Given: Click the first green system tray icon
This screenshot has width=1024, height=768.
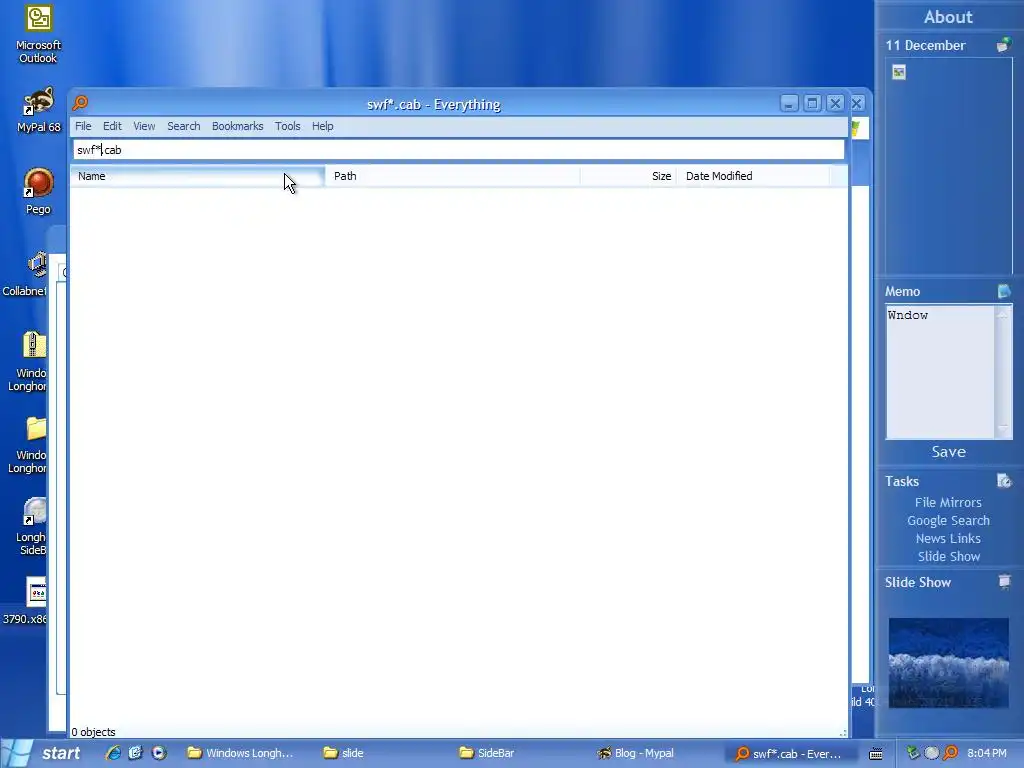Looking at the screenshot, I should pyautogui.click(x=913, y=753).
